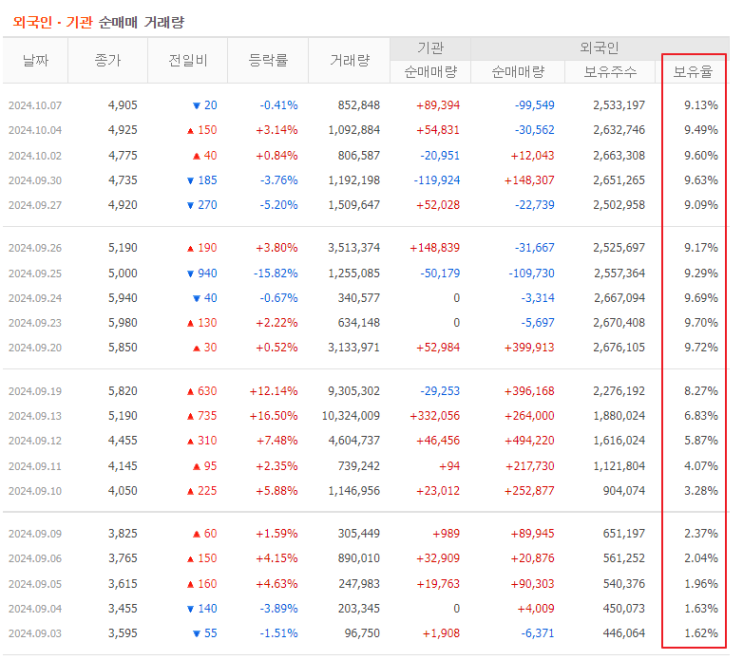Click institution net trade -119,924
This screenshot has height=660, width=743.
coord(437,180)
